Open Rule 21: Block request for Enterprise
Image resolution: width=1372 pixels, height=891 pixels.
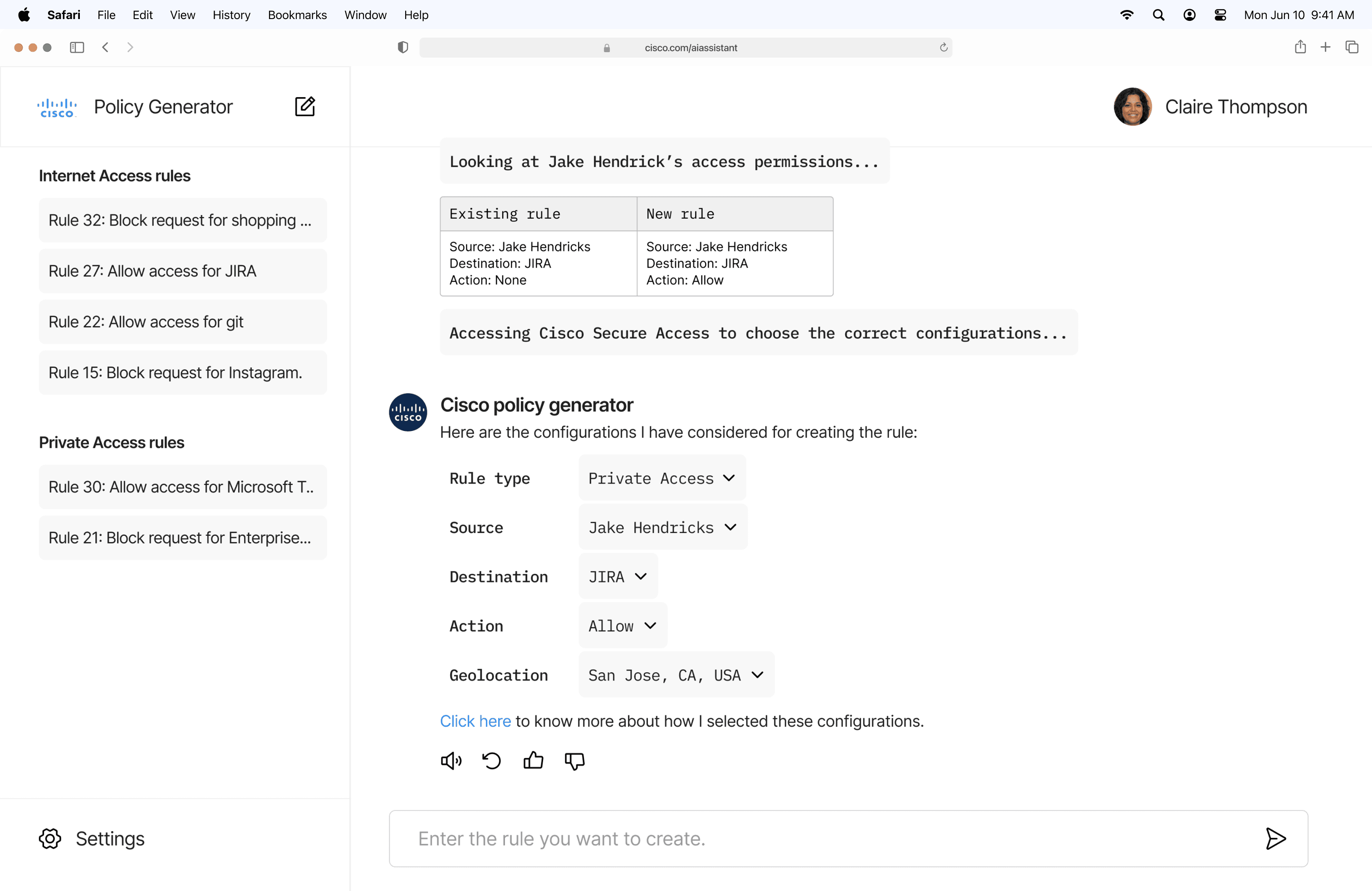point(183,538)
